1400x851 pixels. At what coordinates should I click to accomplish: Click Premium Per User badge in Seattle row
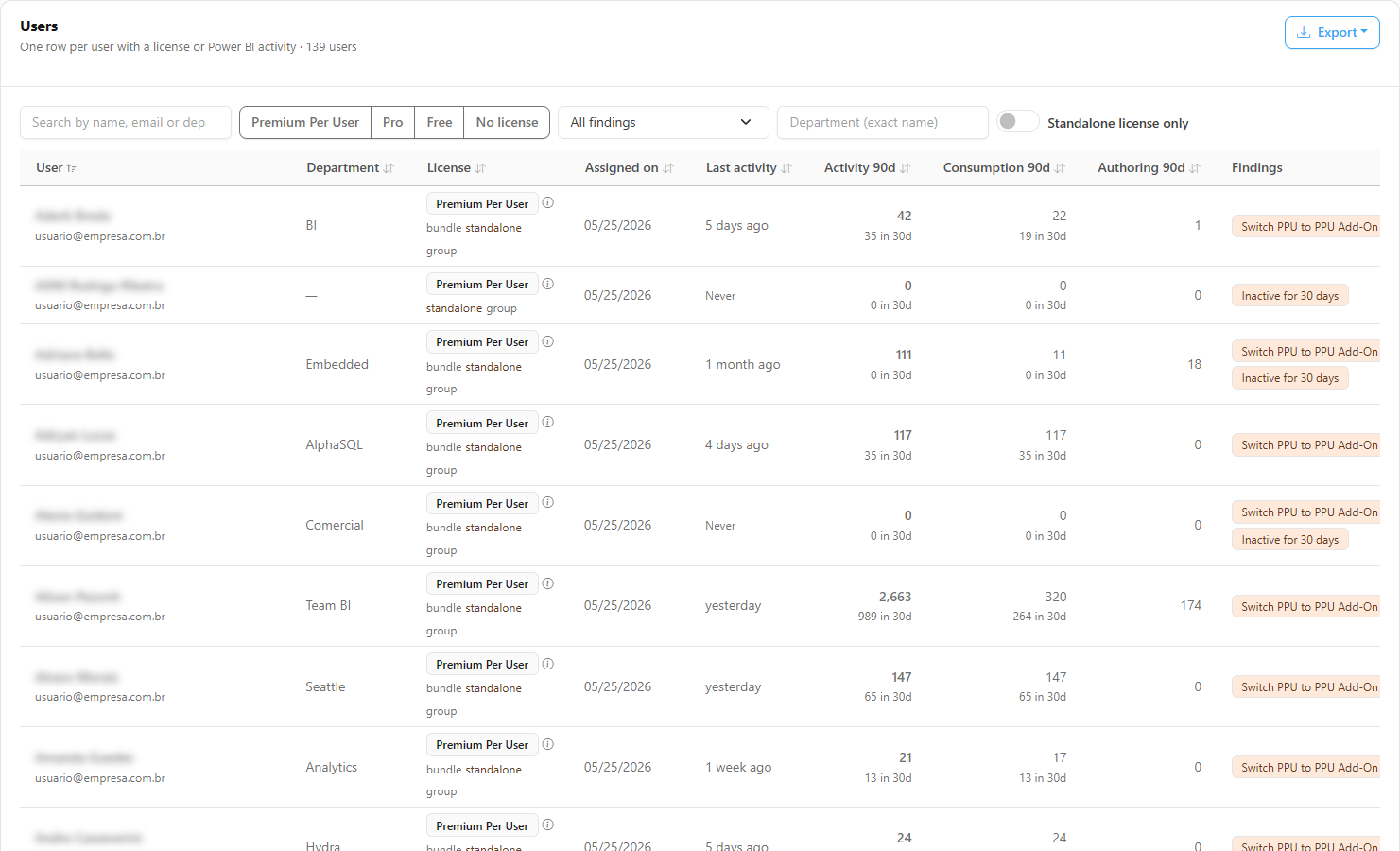pos(482,665)
